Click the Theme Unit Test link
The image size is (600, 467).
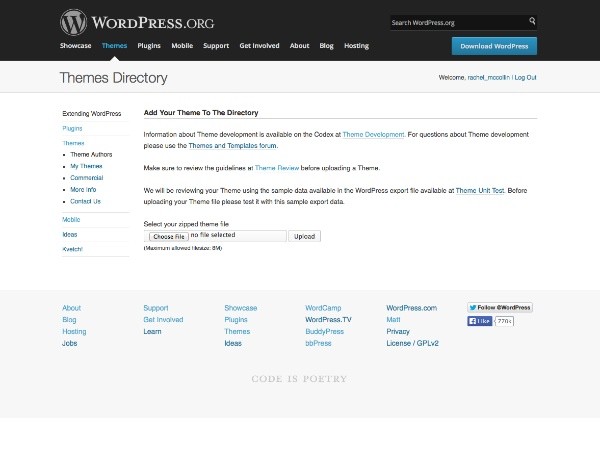pos(480,190)
